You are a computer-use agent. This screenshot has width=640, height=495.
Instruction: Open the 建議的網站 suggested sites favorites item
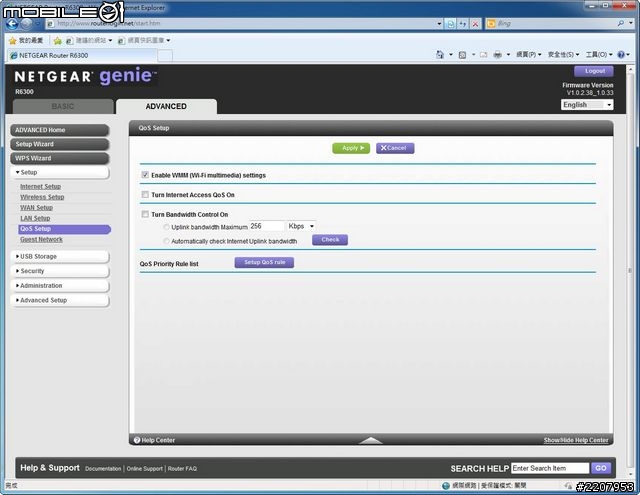coord(89,40)
